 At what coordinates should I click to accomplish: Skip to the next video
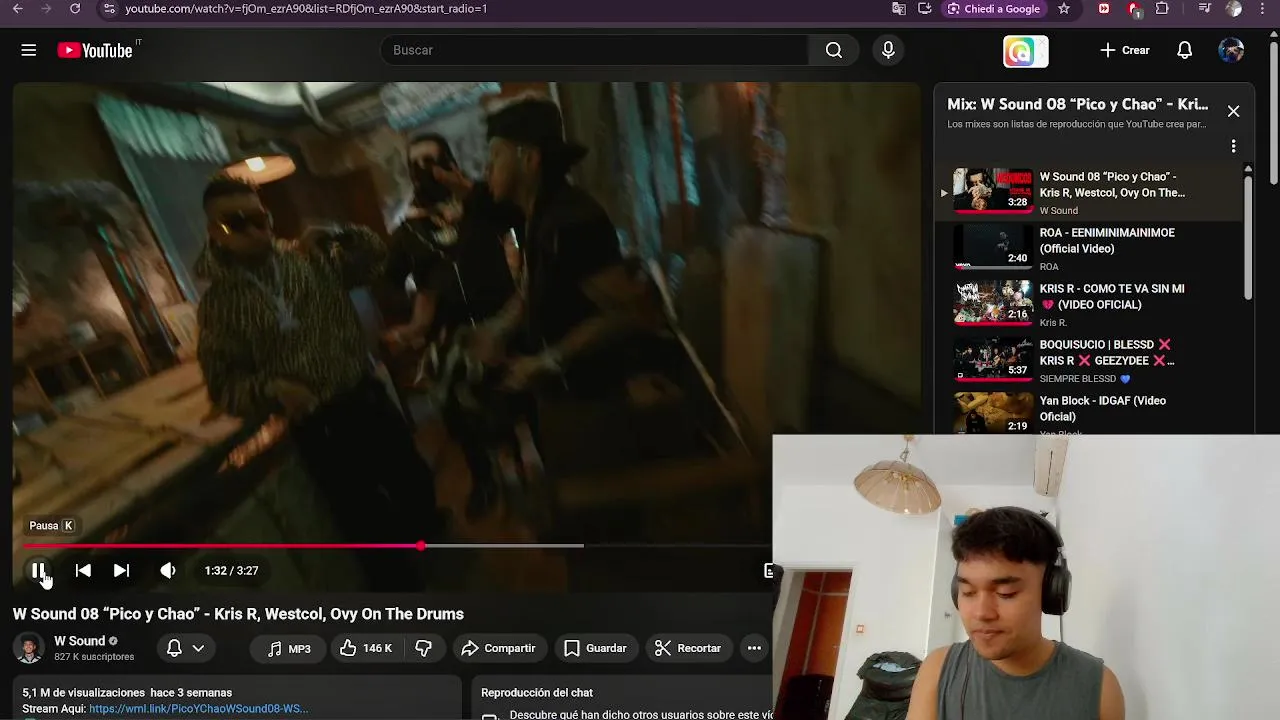tap(121, 570)
